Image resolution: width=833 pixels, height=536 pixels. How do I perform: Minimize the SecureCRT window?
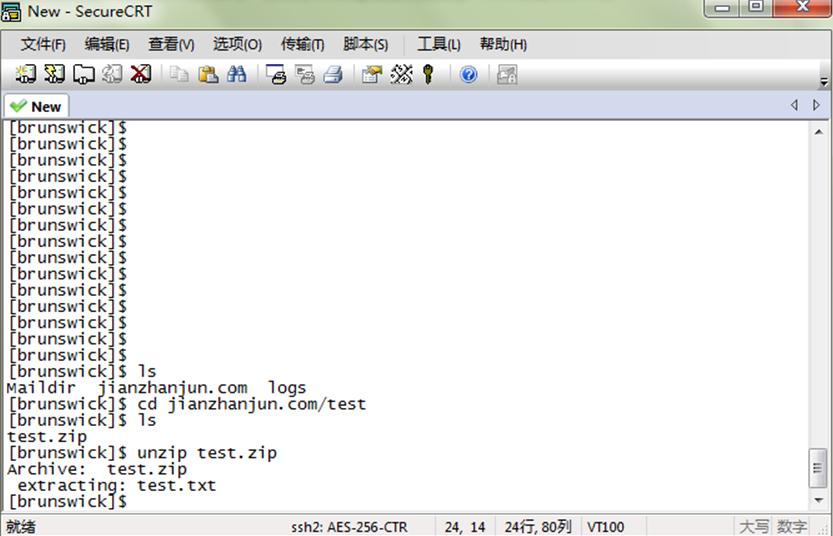(x=721, y=8)
